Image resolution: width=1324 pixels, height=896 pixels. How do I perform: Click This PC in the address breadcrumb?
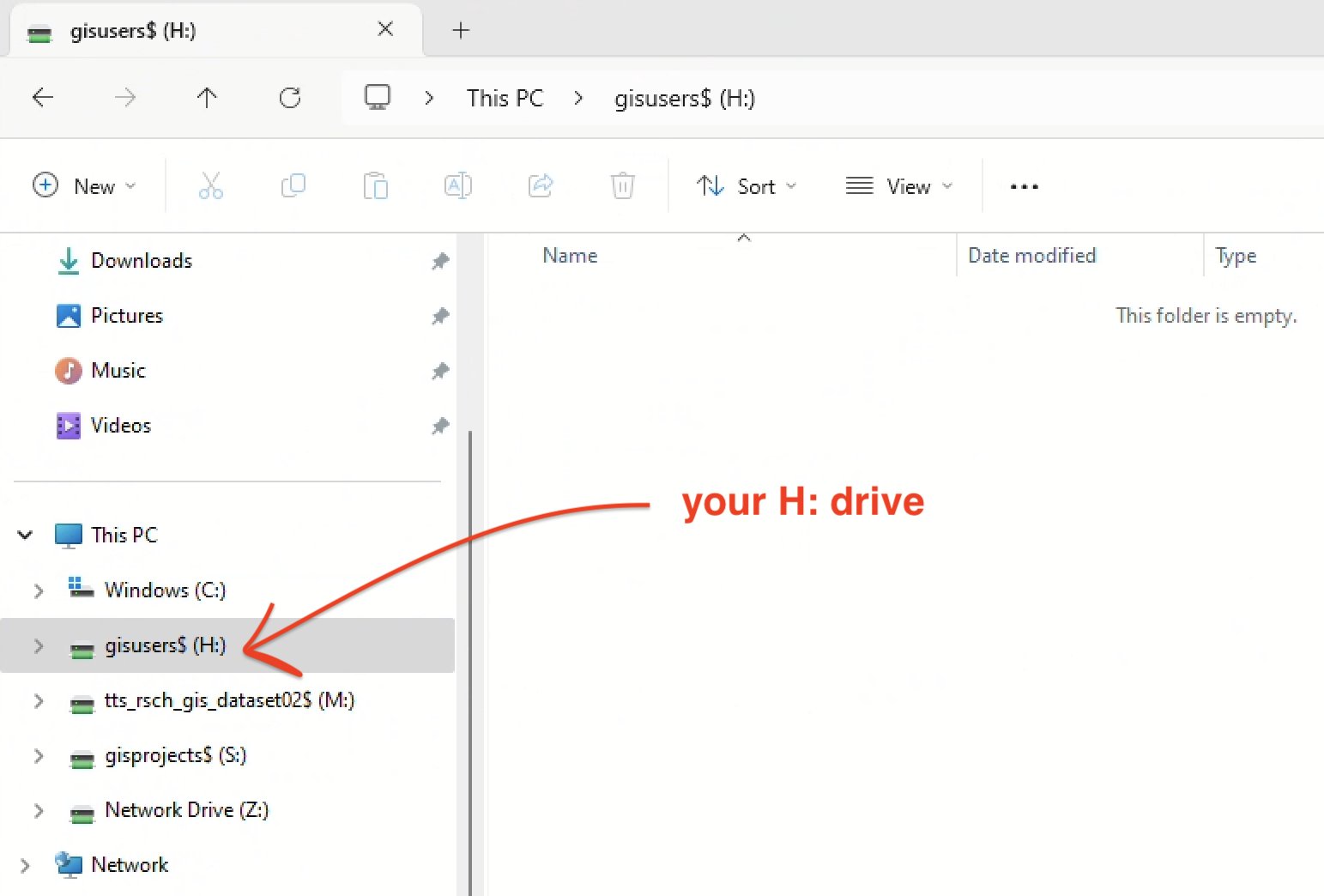coord(505,99)
